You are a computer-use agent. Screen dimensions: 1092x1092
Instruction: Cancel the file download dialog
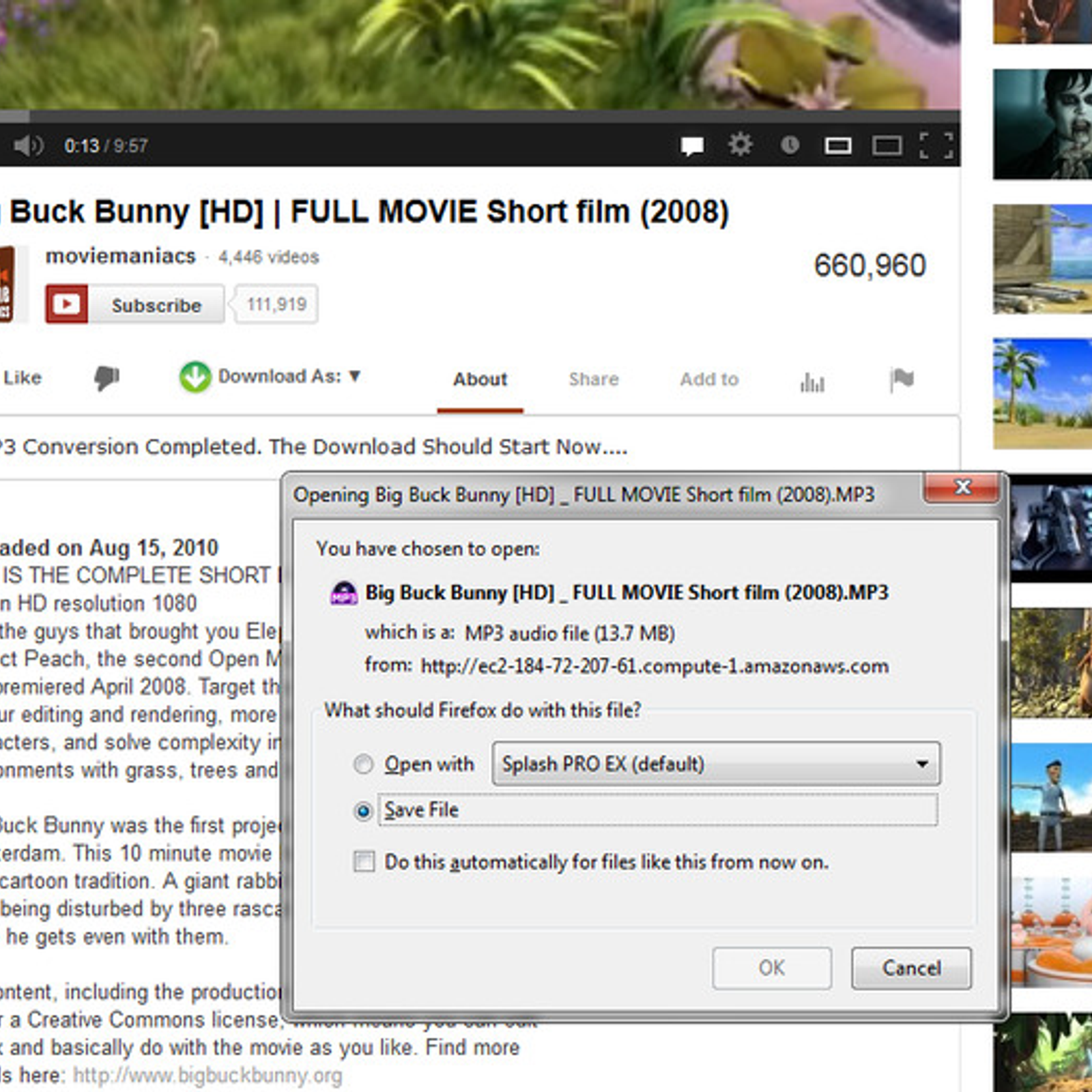(911, 968)
